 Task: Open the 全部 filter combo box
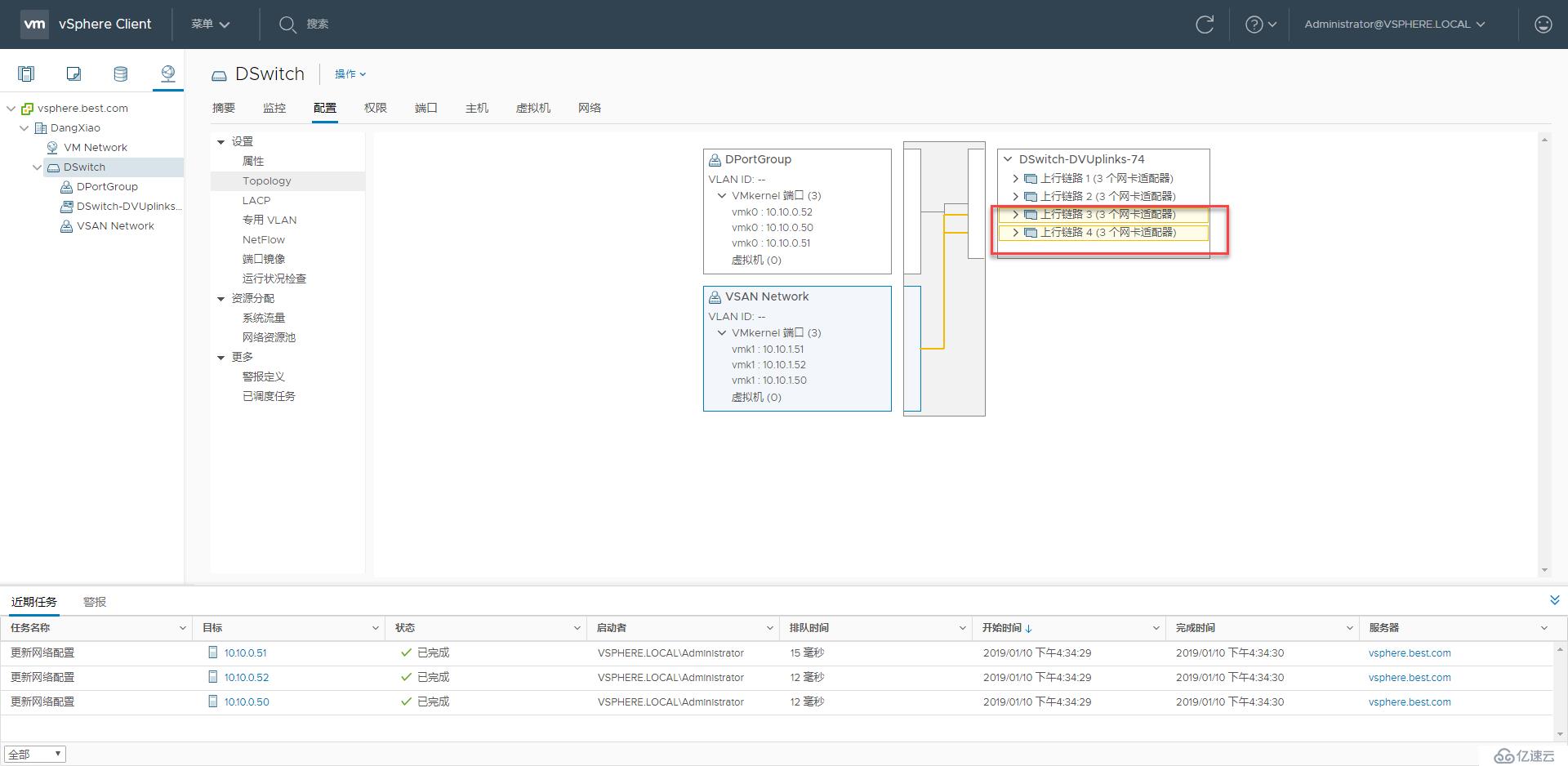tap(35, 755)
